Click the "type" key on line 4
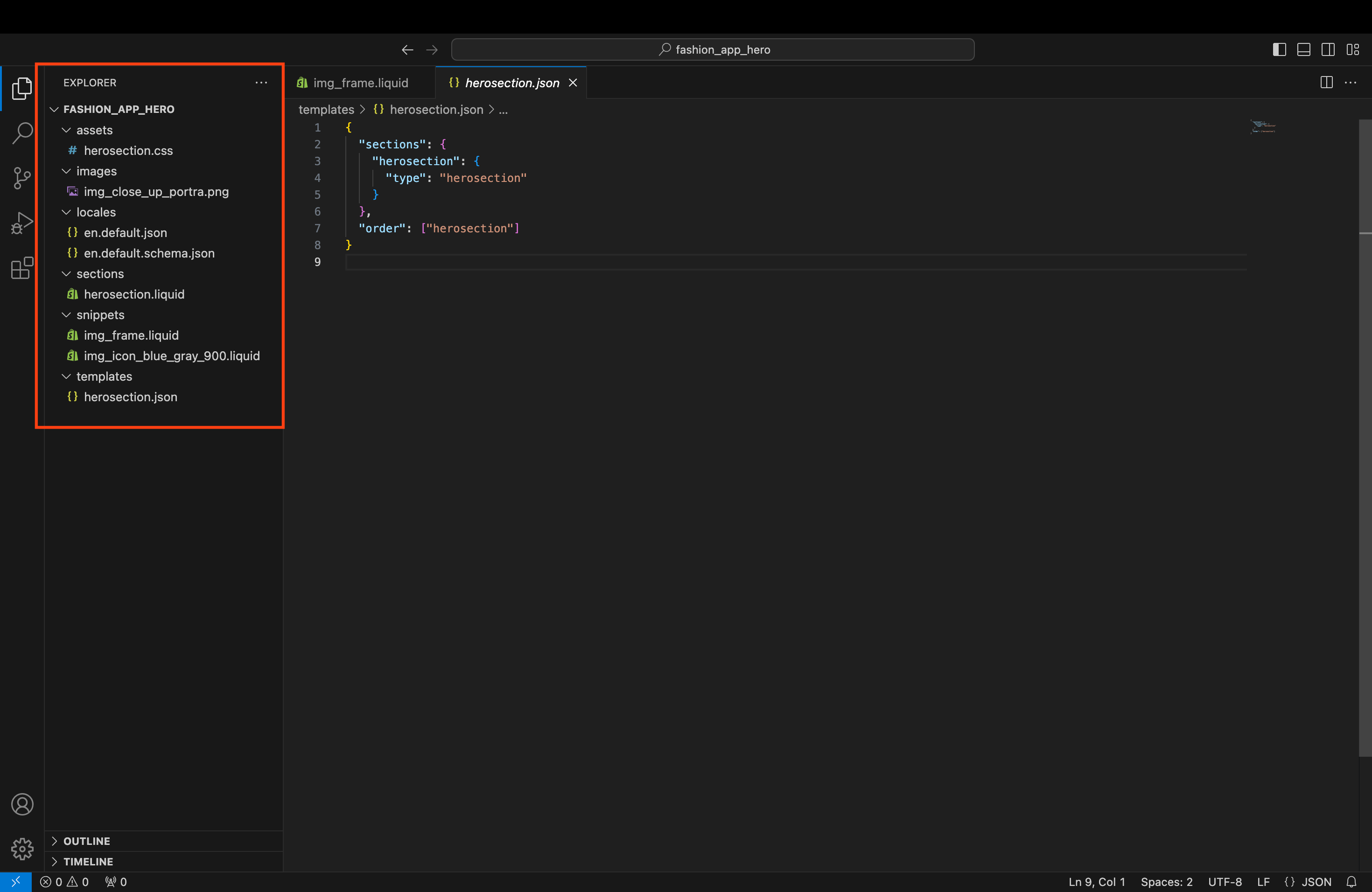 coord(405,178)
